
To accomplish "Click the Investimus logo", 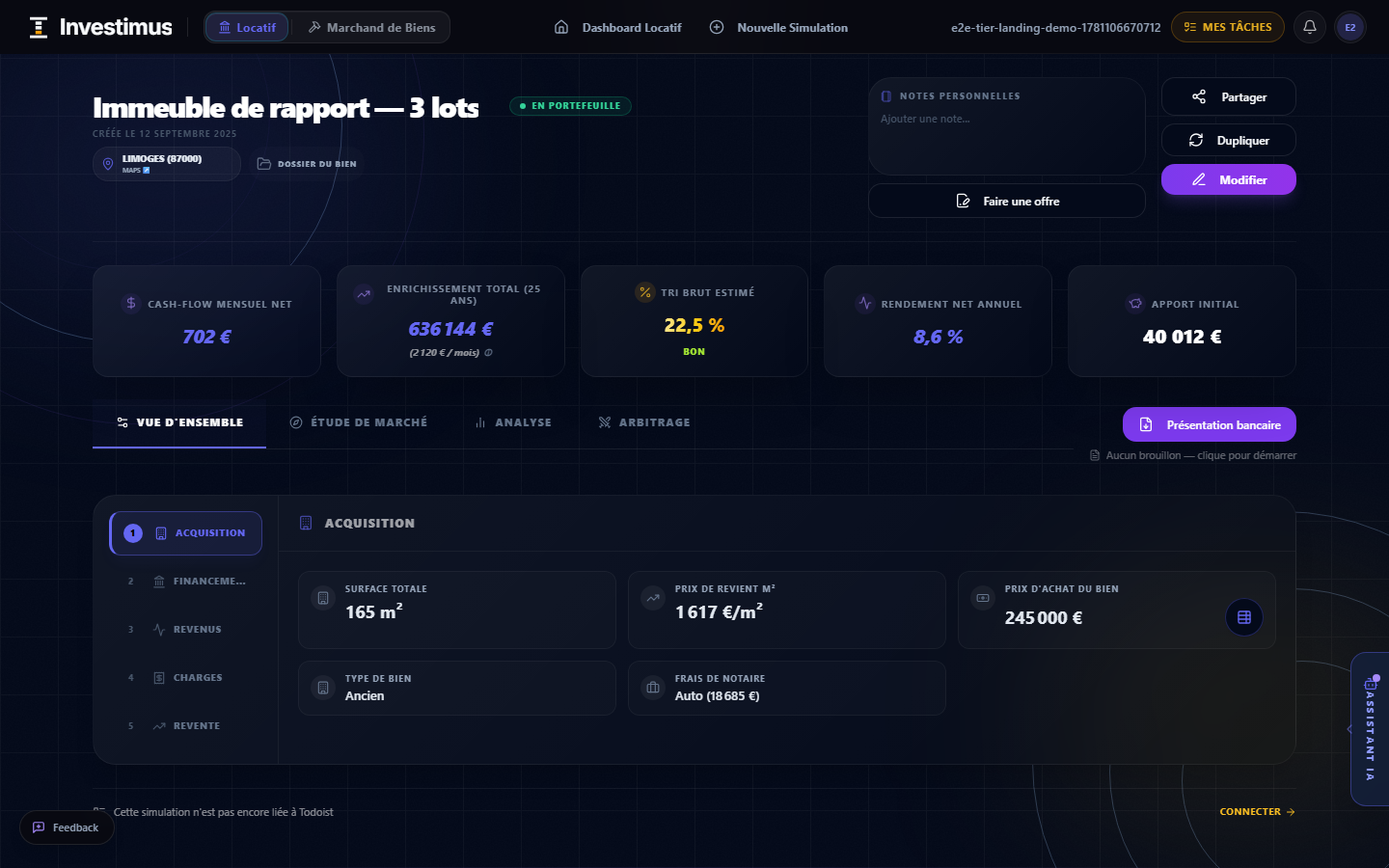I will coord(100,27).
